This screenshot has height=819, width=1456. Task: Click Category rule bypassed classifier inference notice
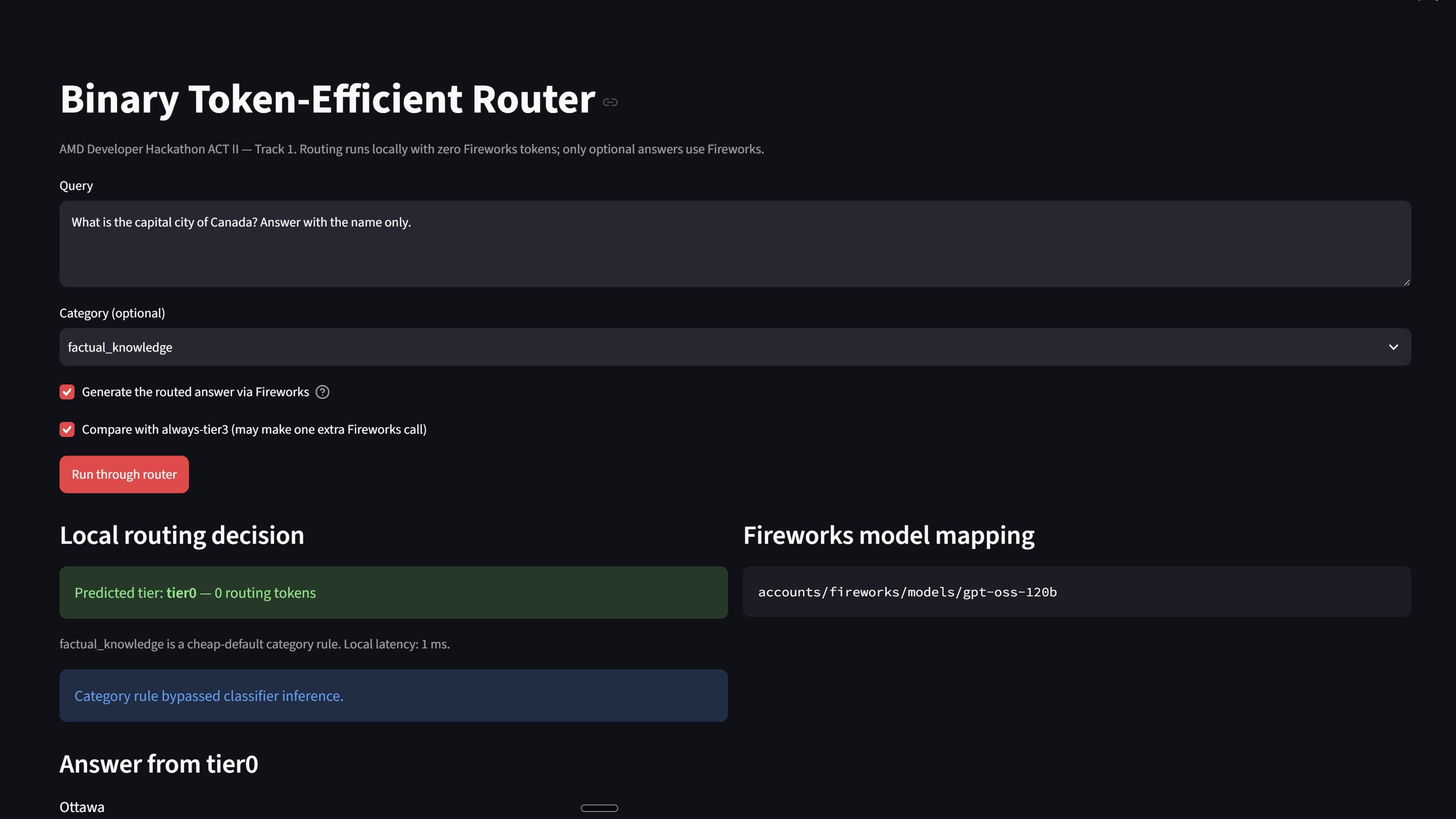click(393, 696)
